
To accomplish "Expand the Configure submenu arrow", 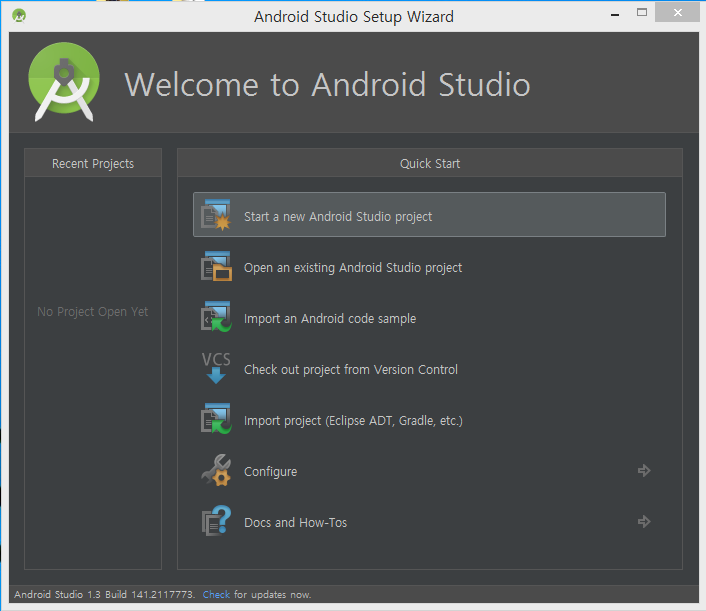I will coord(644,471).
